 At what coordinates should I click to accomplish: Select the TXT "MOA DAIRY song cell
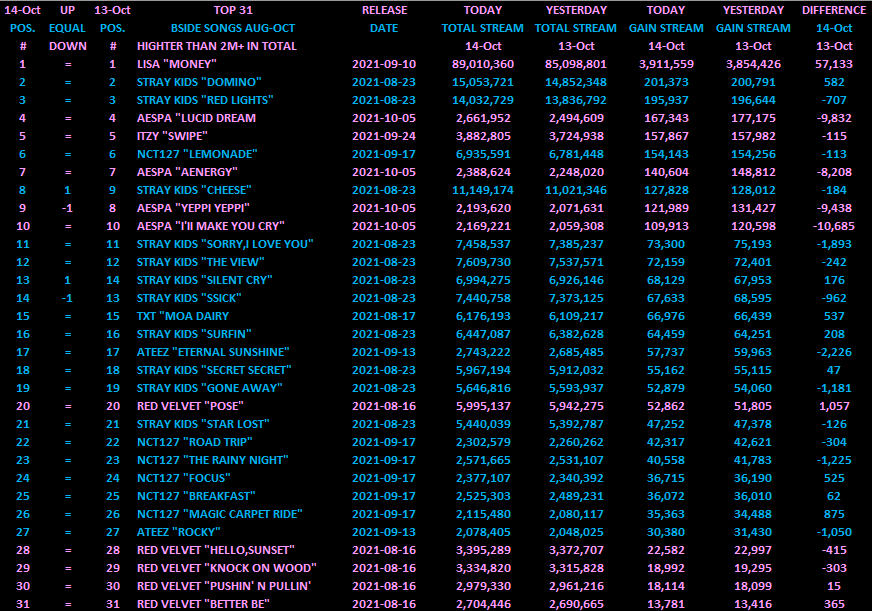183,316
